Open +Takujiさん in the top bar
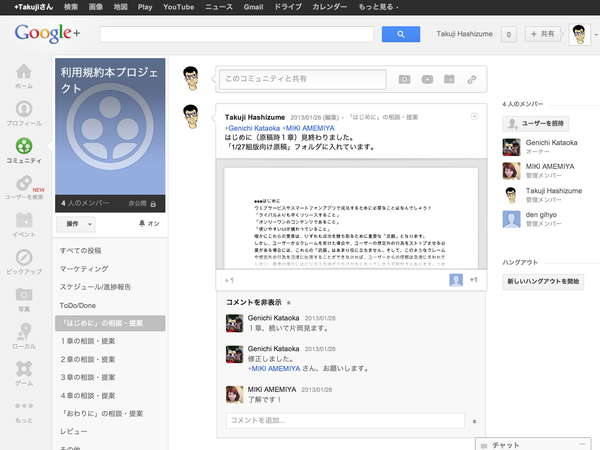Screen dimensions: 600x450 click(33, 7)
